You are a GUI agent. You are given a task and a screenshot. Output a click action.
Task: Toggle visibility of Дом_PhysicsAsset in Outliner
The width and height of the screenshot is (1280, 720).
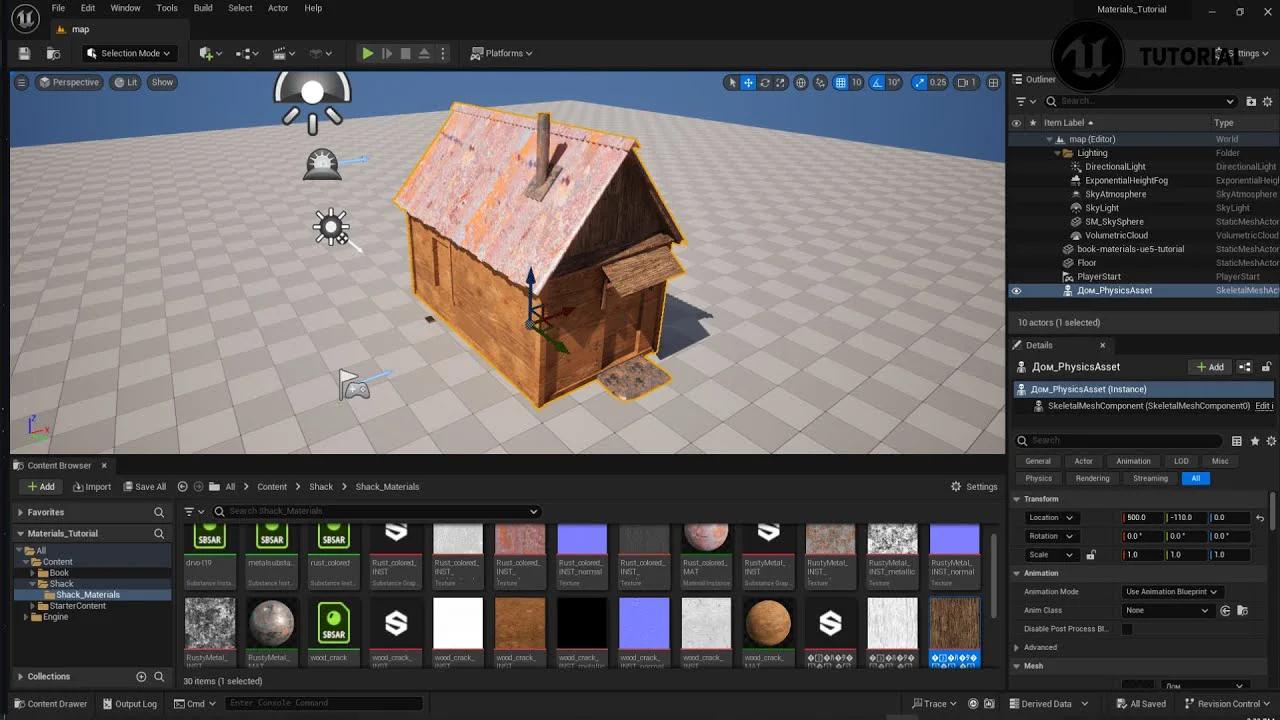1016,290
